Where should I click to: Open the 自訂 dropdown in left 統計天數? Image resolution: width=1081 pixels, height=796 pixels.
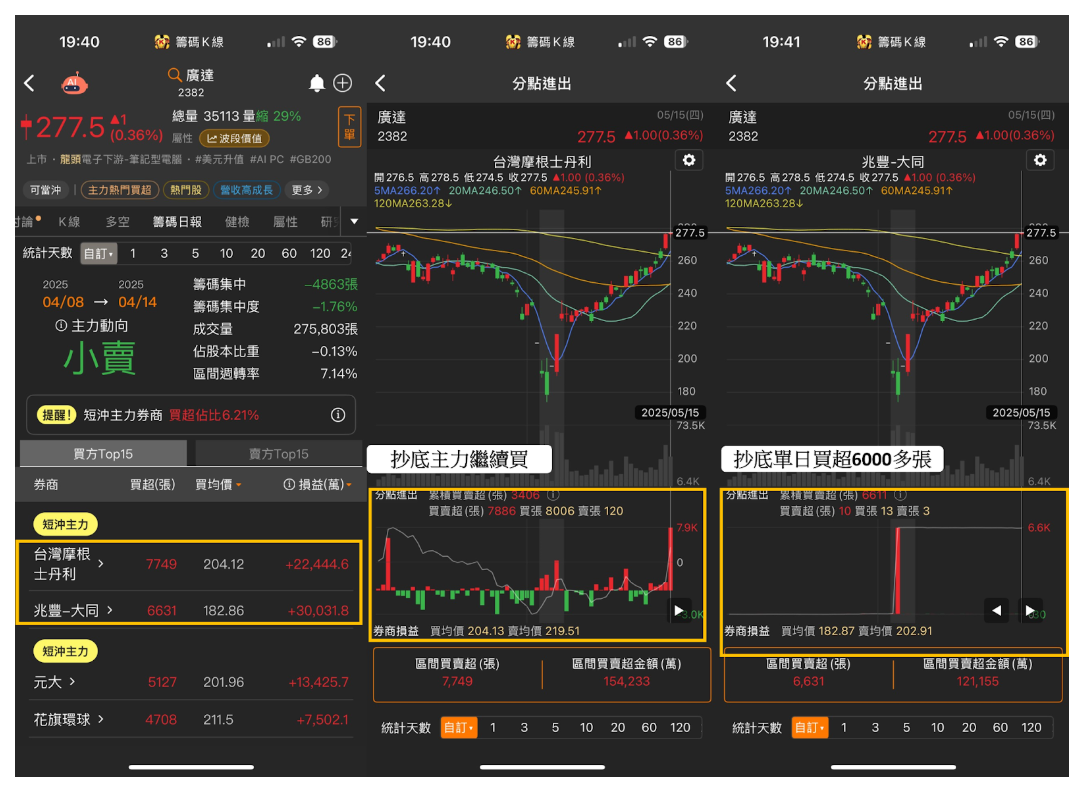[99, 254]
